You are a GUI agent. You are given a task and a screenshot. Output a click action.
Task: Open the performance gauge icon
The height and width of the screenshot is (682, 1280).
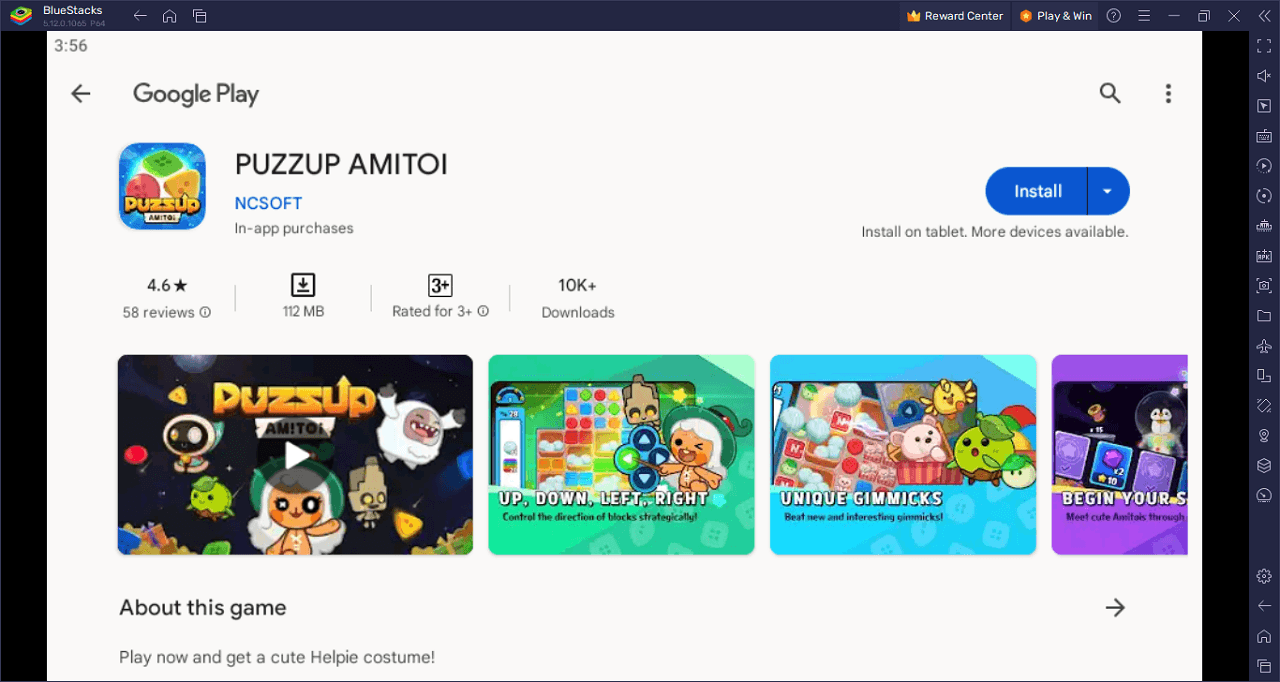(1264, 496)
